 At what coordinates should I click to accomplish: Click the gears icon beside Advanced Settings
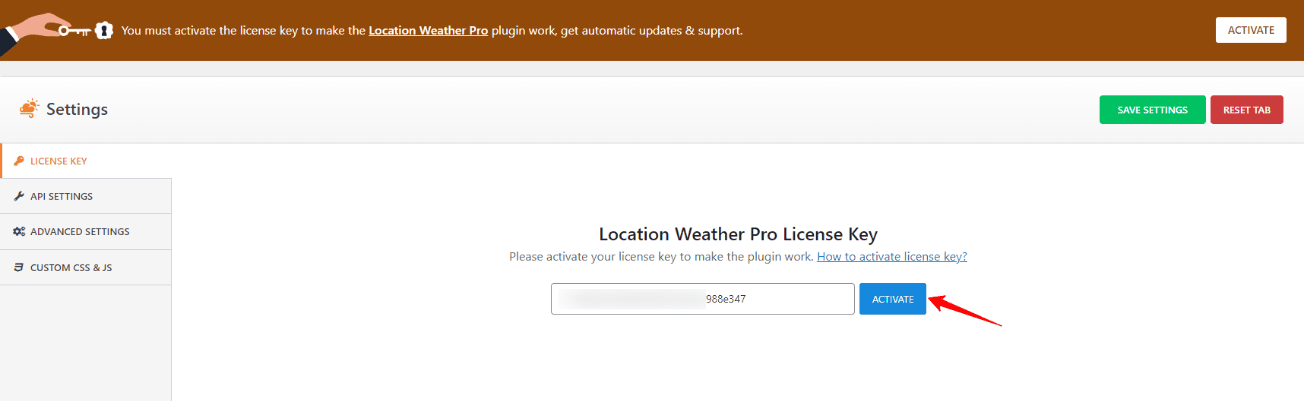point(19,231)
